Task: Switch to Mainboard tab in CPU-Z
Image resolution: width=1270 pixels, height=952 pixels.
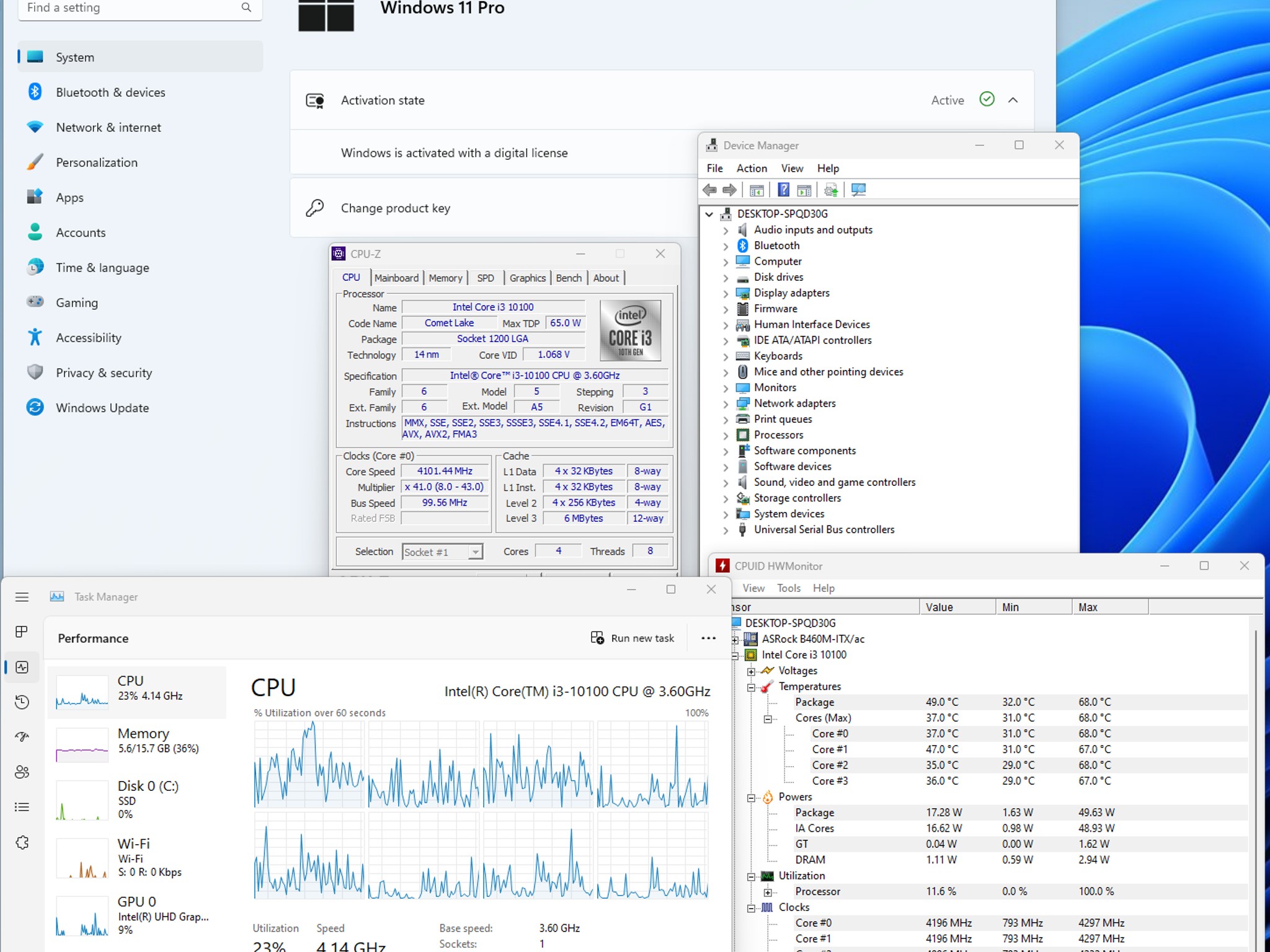Action: point(397,278)
